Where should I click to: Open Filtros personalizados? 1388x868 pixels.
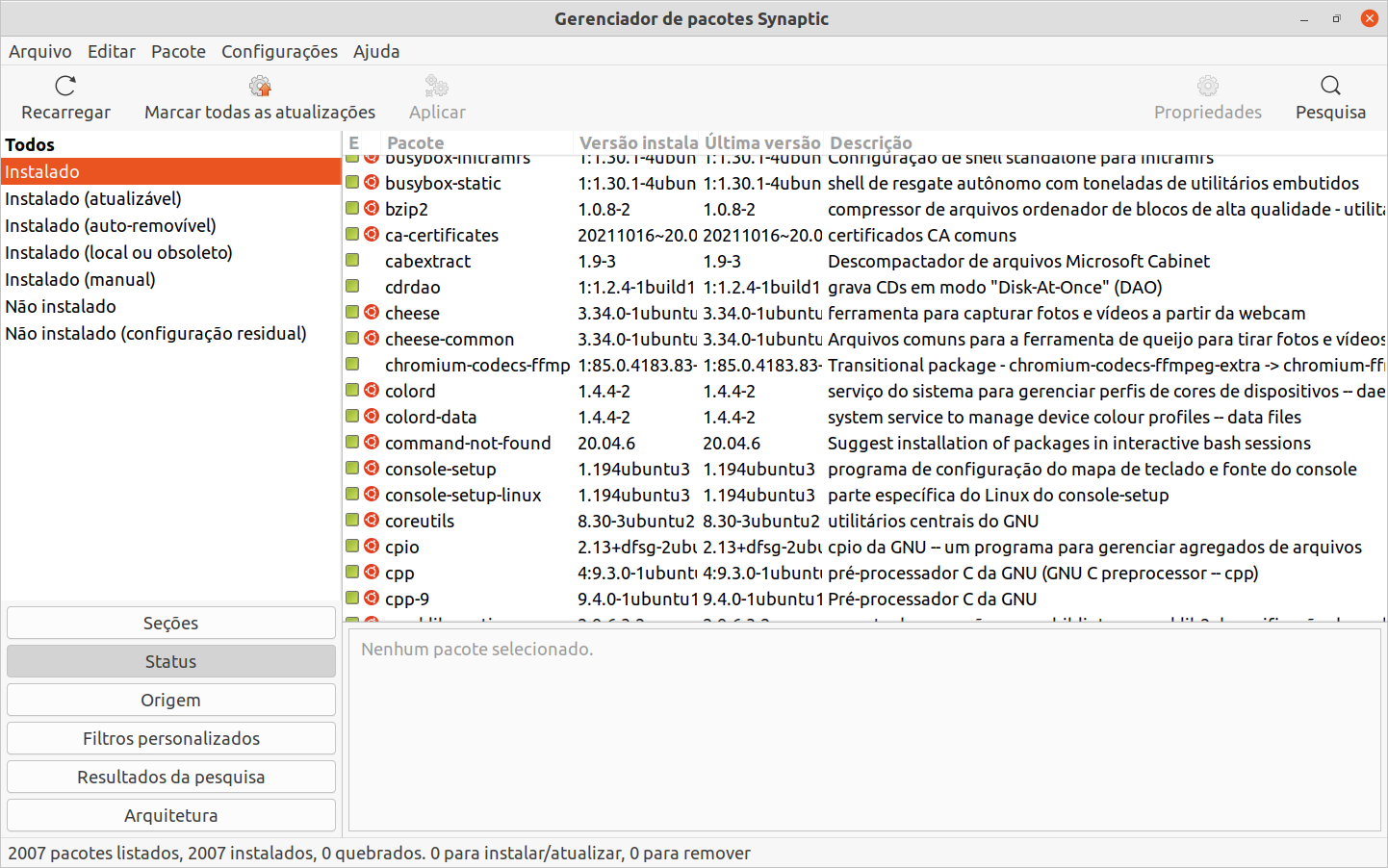coord(171,738)
